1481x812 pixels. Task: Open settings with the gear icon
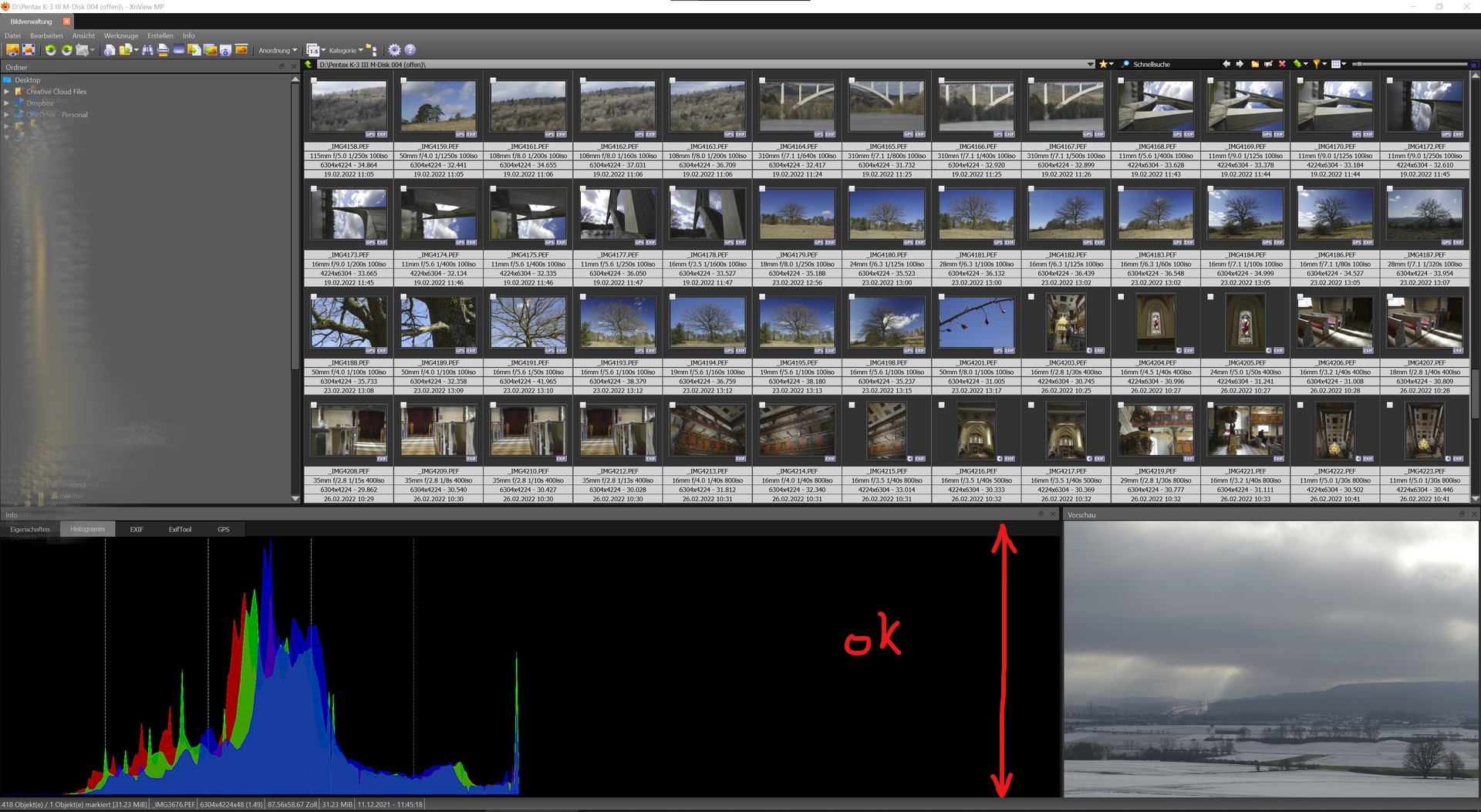[394, 50]
